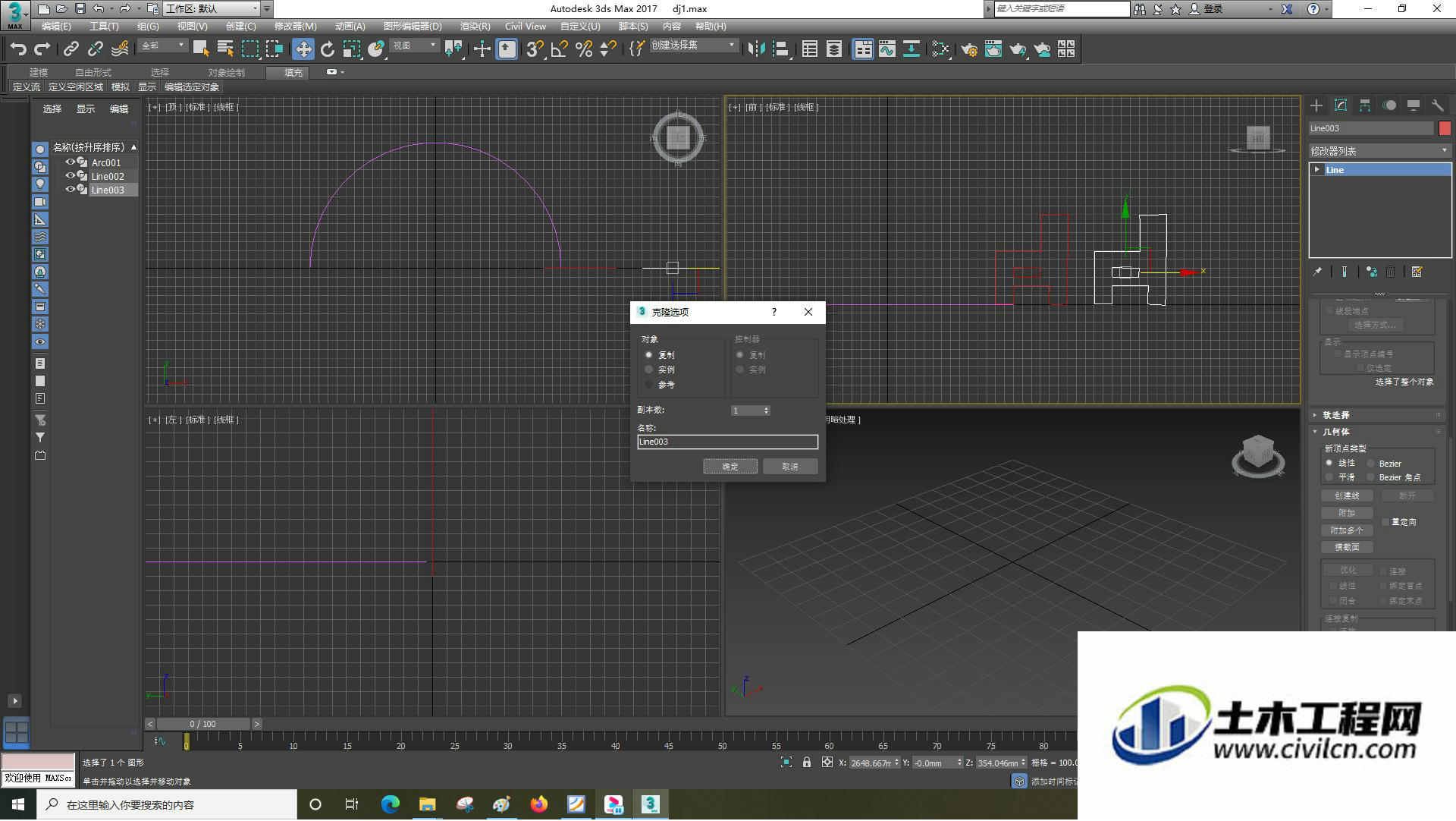Open Firefox from taskbar
Screen dimensions: 1456x821
(539, 804)
